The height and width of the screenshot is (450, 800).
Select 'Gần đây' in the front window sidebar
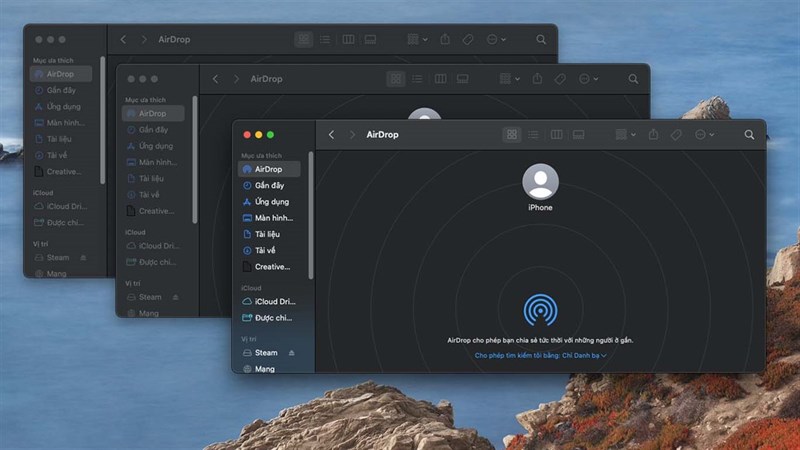tap(269, 186)
